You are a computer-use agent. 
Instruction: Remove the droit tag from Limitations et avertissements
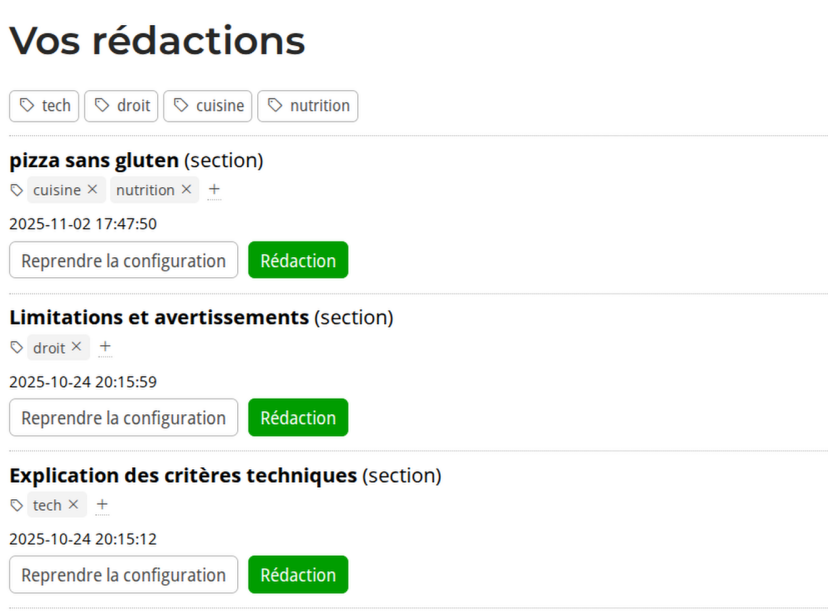coord(76,347)
